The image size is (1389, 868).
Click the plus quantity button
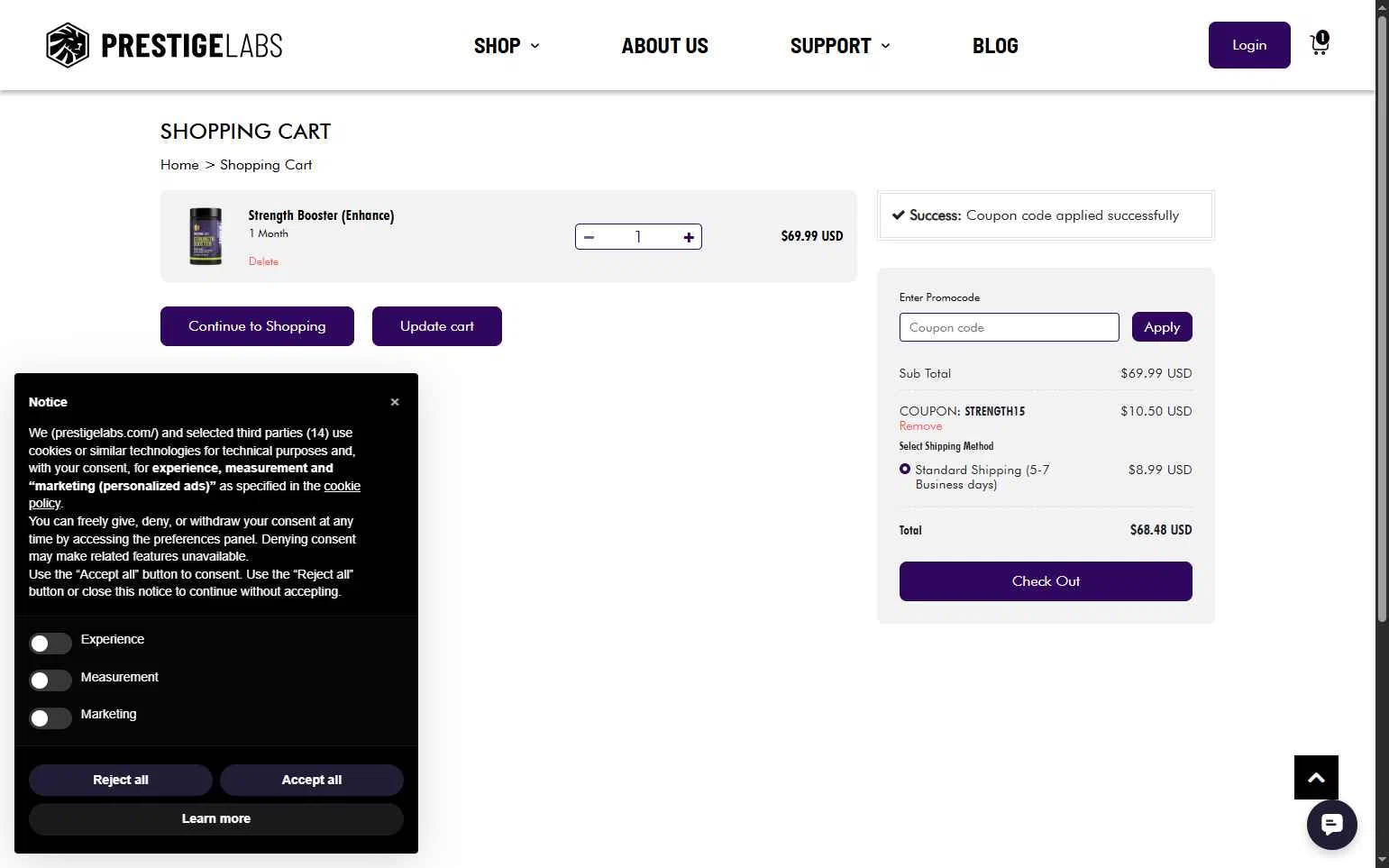tap(689, 237)
